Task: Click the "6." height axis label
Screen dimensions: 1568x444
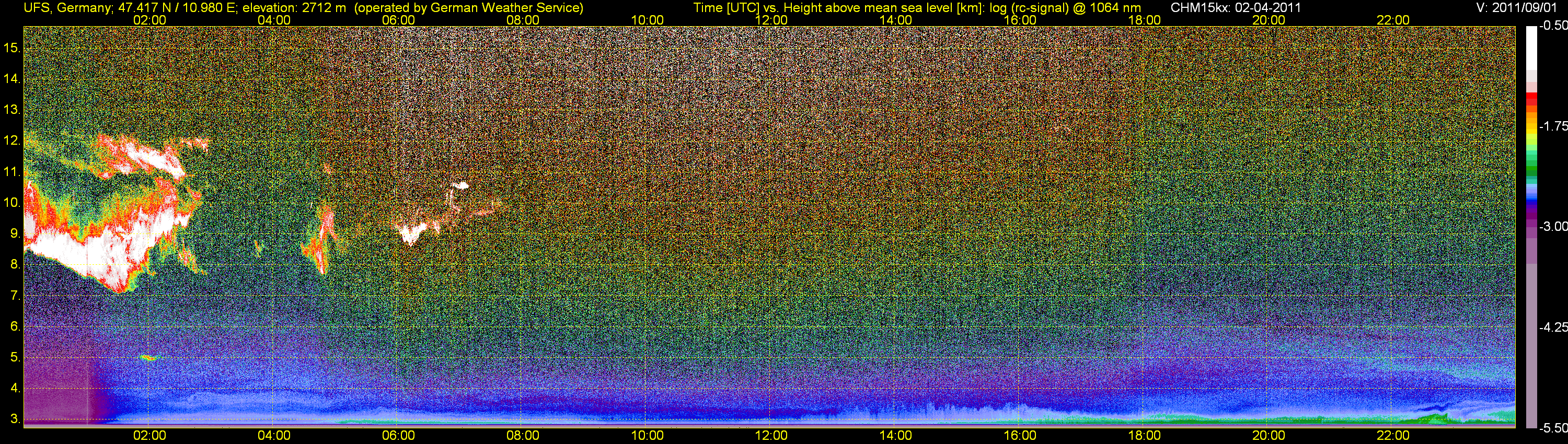Action: point(15,326)
